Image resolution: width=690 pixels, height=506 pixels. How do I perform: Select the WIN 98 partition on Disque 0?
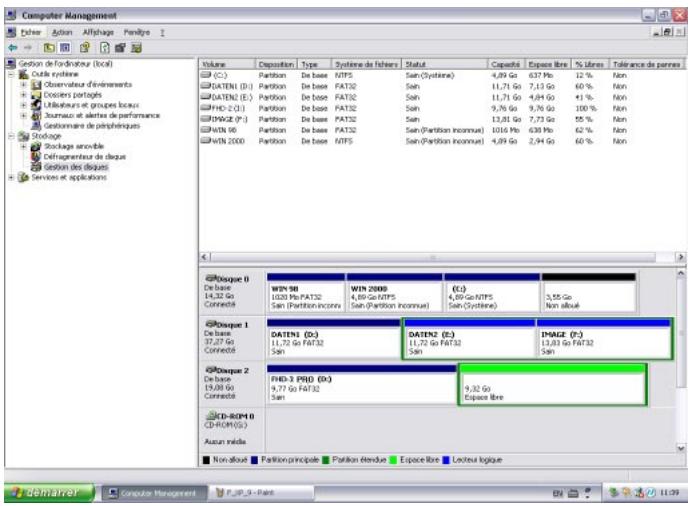coord(306,293)
